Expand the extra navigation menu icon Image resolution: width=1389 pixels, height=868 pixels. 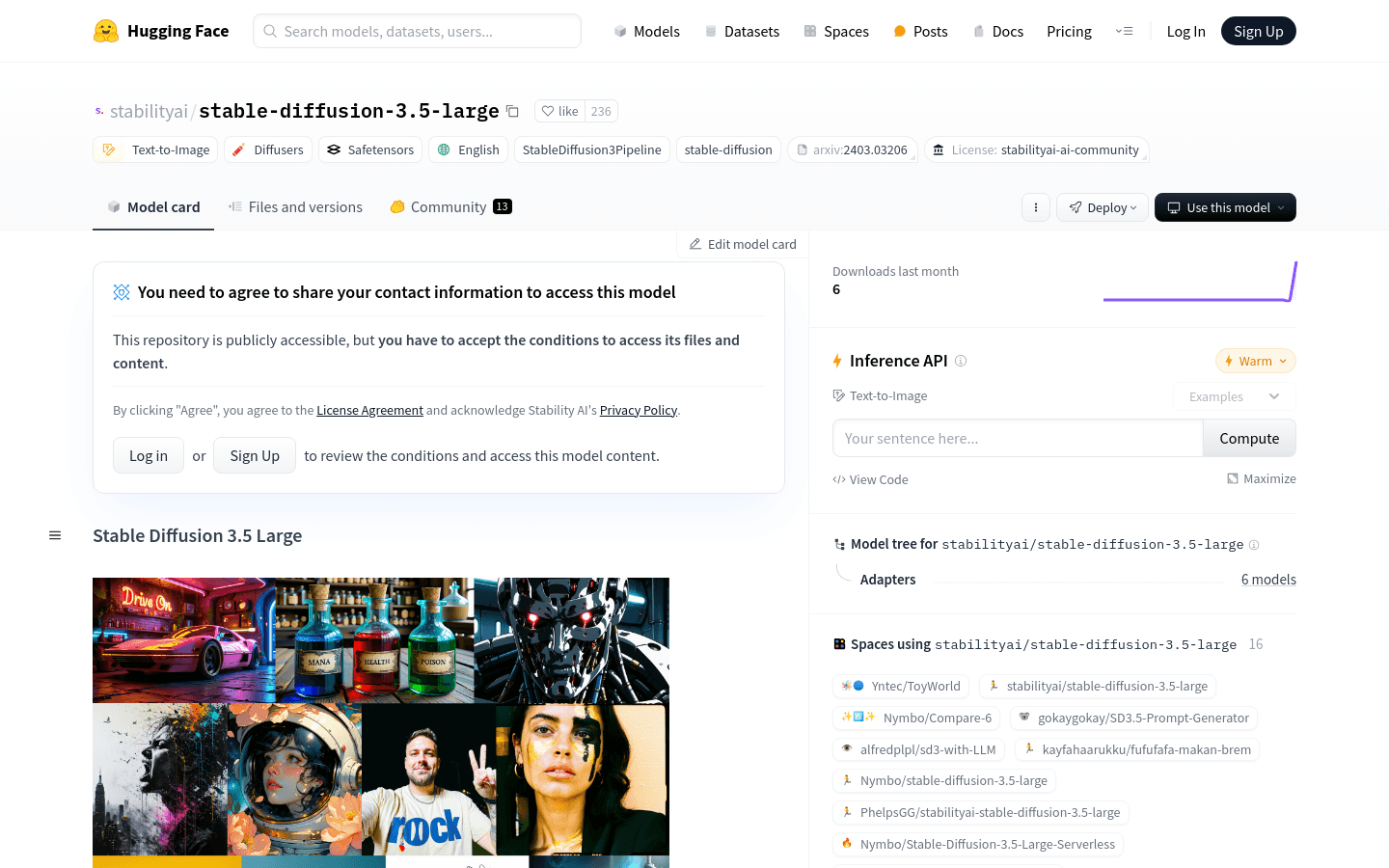pyautogui.click(x=1125, y=31)
